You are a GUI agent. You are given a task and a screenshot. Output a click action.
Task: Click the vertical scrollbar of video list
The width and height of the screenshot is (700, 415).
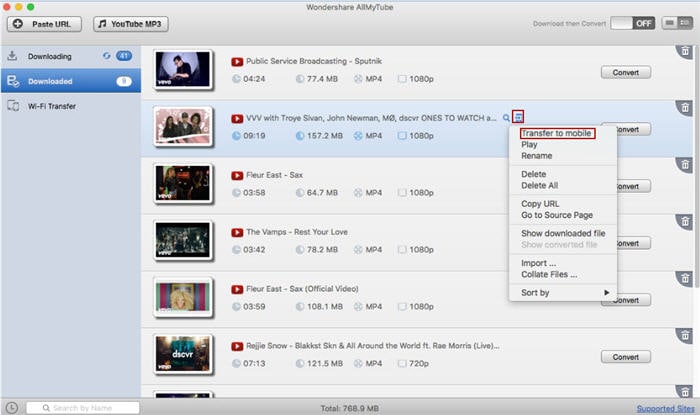coord(696,166)
